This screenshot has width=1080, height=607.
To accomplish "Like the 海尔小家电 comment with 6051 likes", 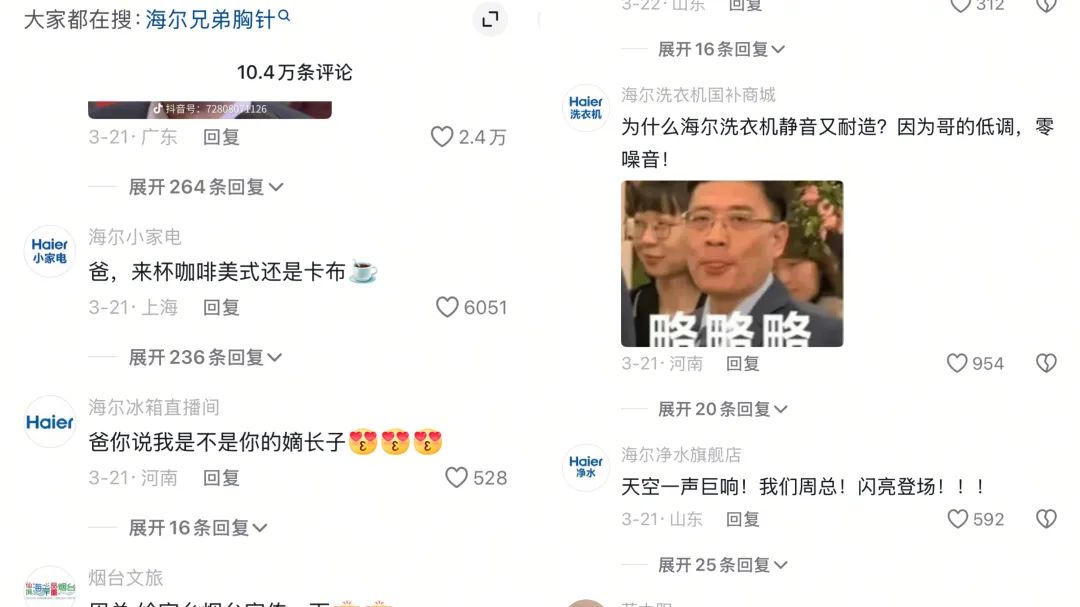I will click(447, 307).
